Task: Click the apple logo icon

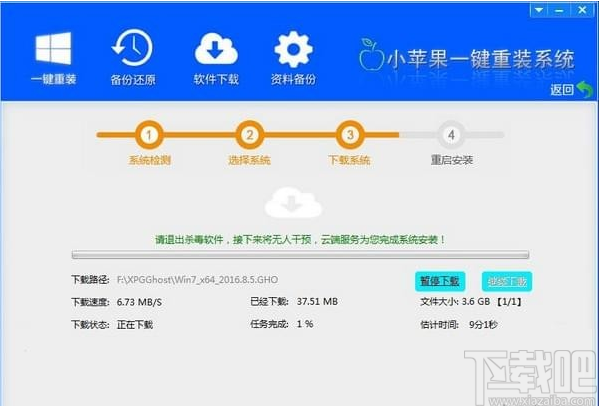Action: [x=371, y=54]
